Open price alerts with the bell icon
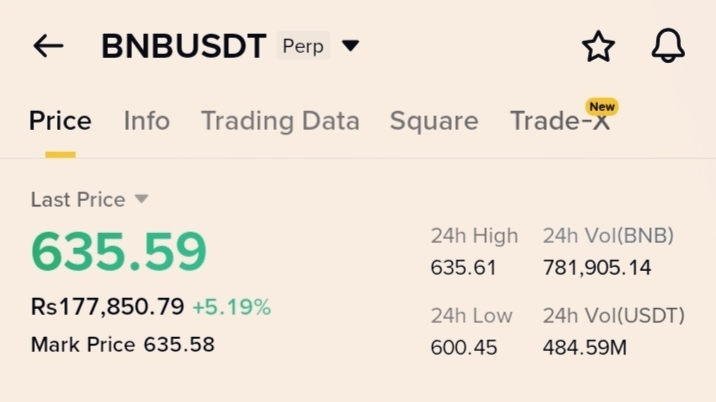This screenshot has width=716, height=402. click(668, 46)
